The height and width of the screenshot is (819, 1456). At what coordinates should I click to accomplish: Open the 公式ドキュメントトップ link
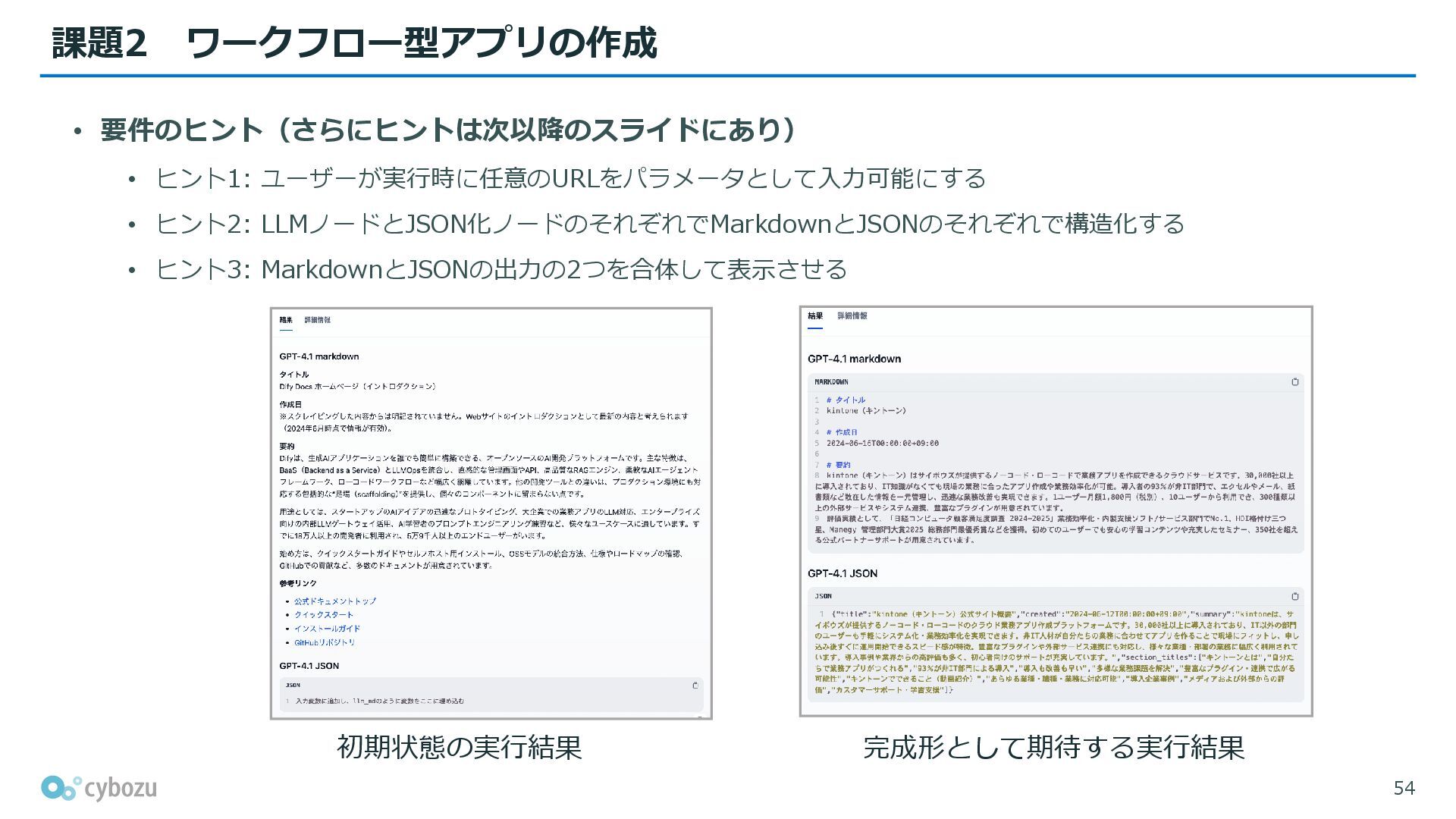click(x=335, y=601)
